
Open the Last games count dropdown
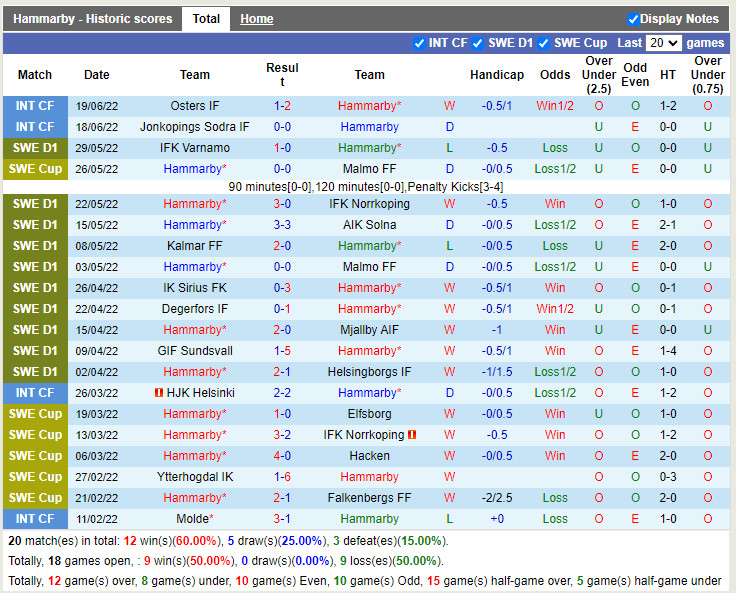(664, 43)
